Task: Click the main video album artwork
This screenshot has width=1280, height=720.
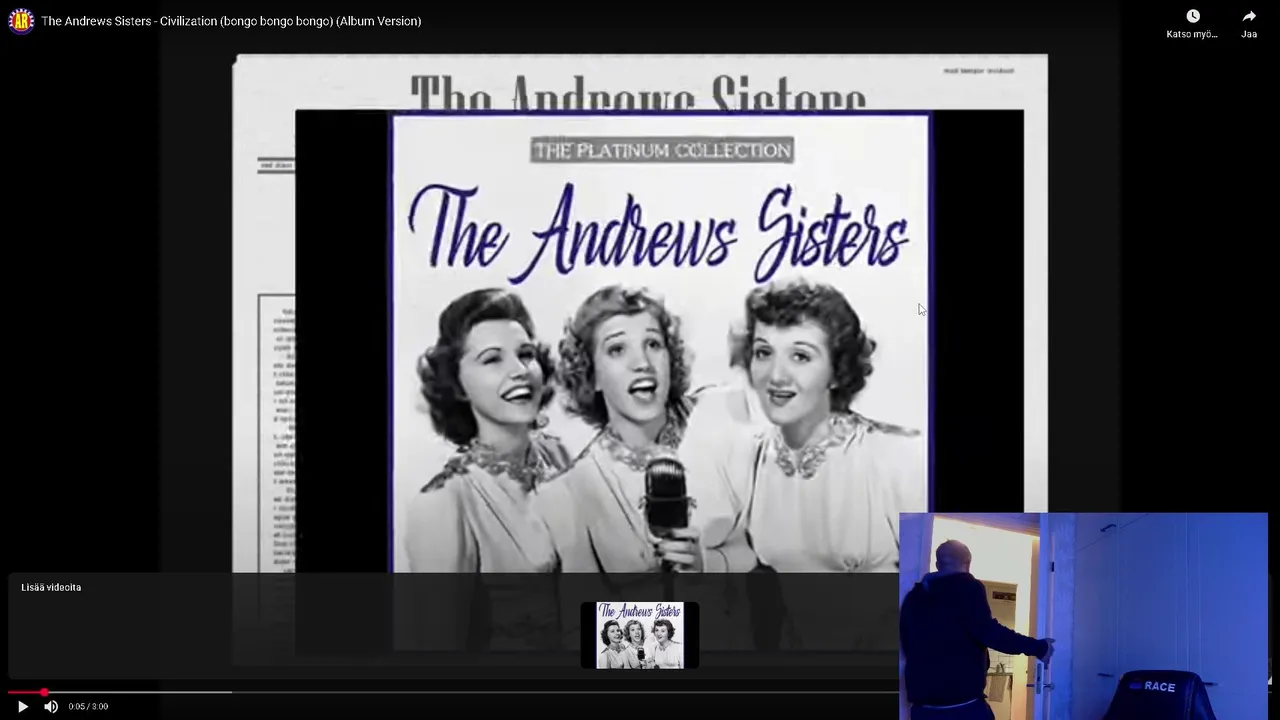Action: coord(660,342)
